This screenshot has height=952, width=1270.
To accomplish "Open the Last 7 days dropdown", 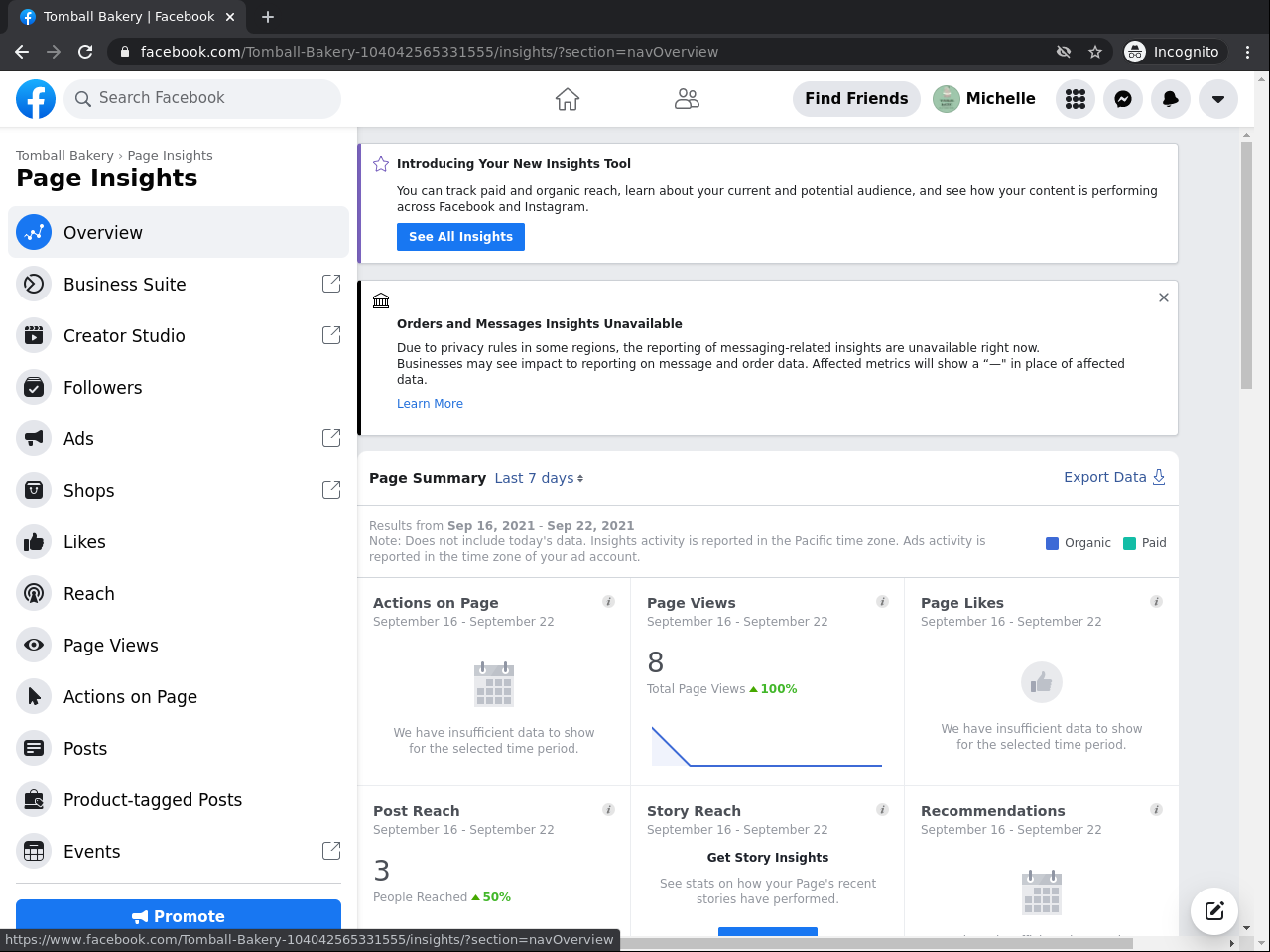I will [539, 478].
